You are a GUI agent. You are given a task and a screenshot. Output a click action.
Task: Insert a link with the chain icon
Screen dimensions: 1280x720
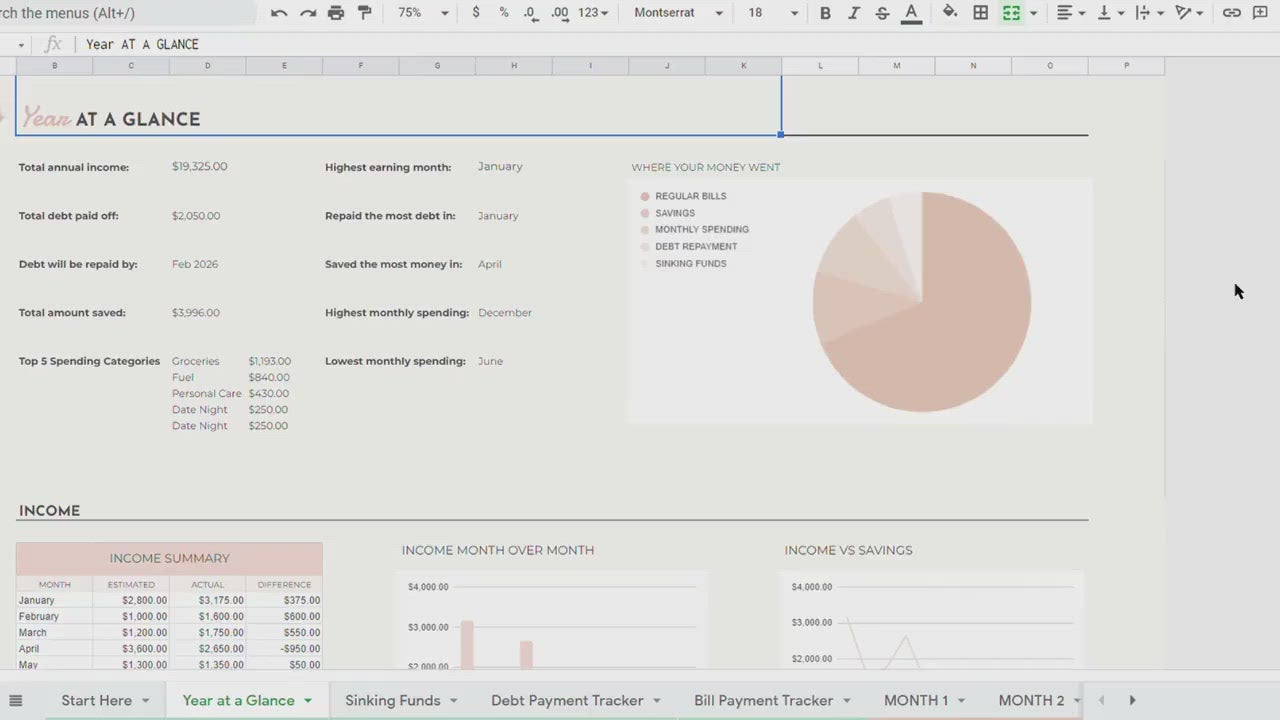click(x=1232, y=13)
